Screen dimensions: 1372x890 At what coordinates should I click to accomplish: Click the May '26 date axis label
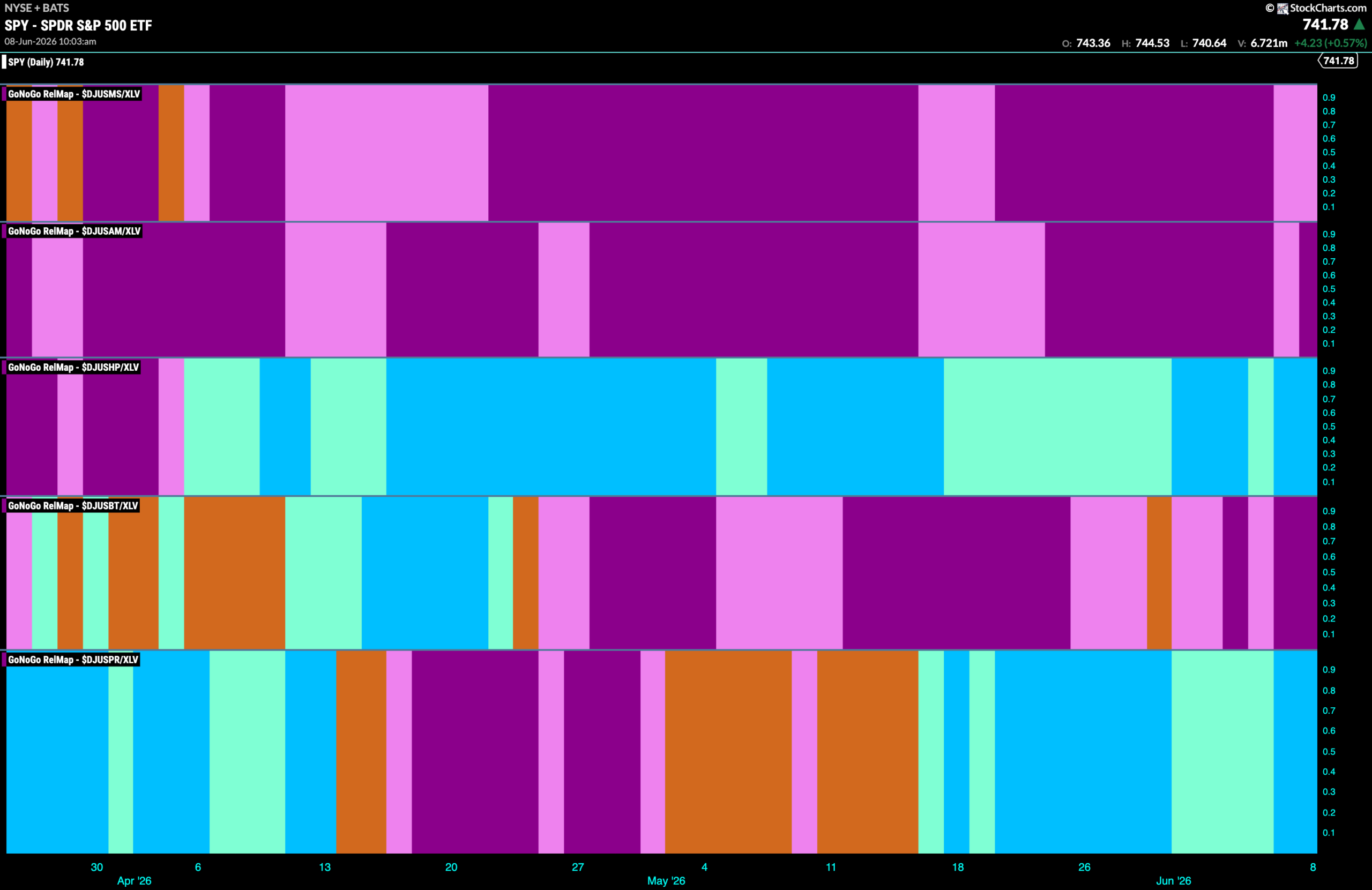point(666,881)
